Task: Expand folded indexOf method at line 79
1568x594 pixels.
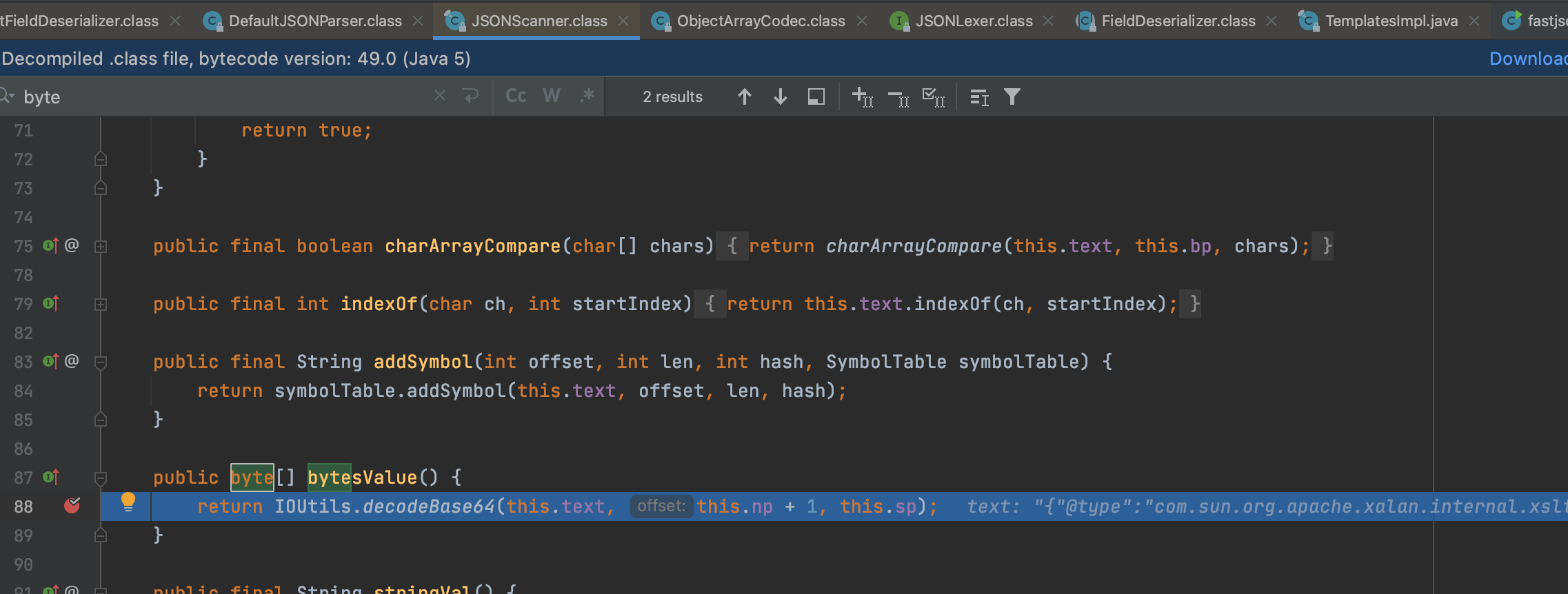Action: point(101,305)
